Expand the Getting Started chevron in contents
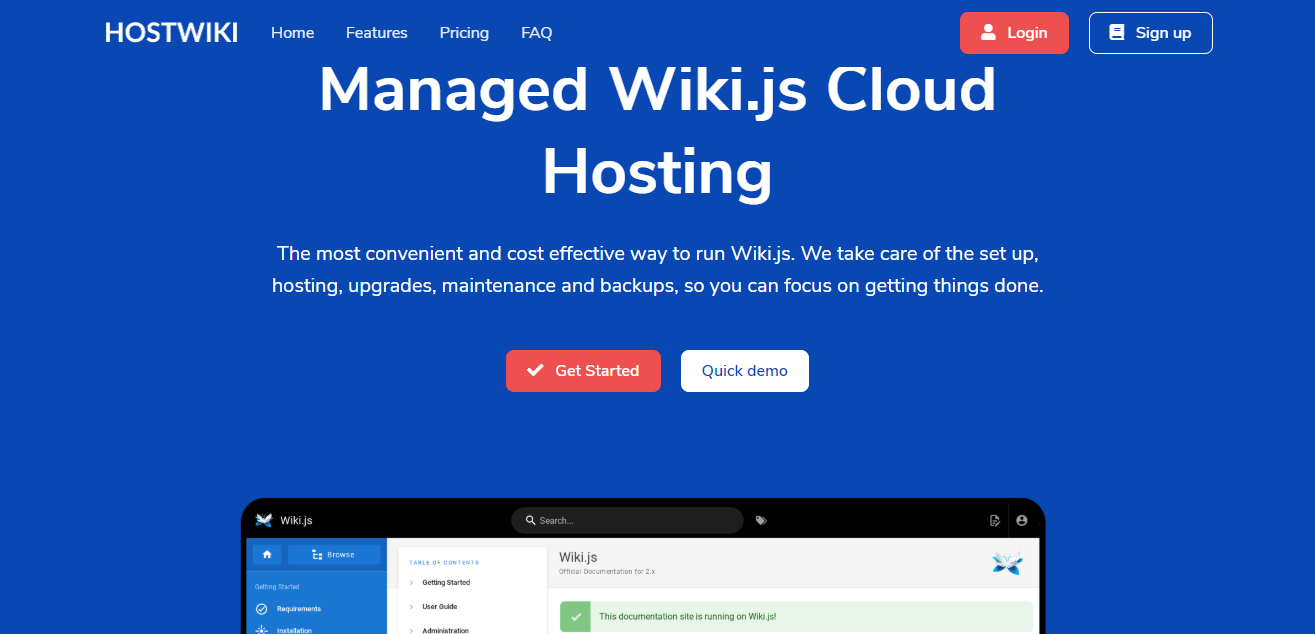Screen dimensions: 1315x634 (411, 582)
